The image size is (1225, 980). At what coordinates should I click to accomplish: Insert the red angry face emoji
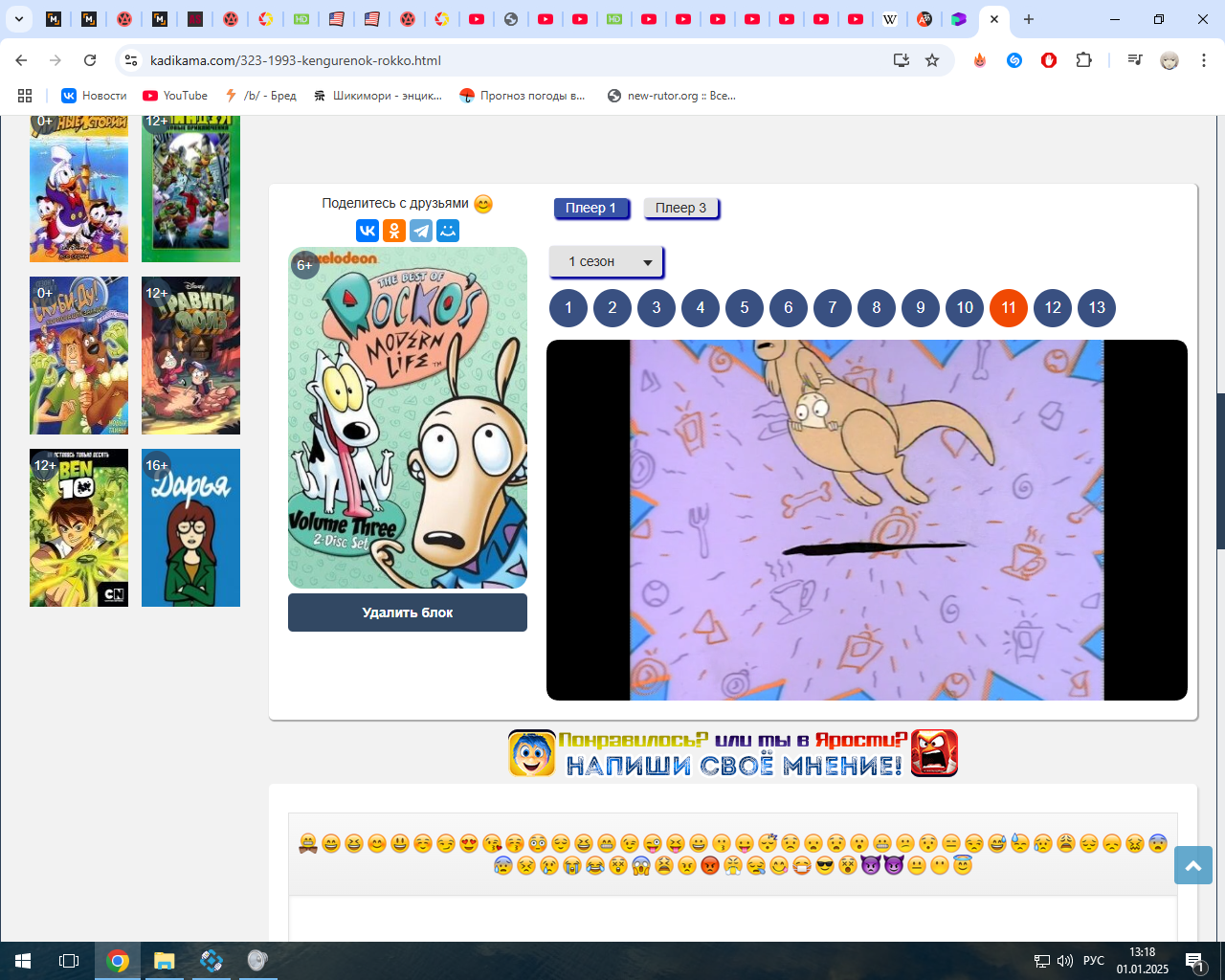point(710,866)
